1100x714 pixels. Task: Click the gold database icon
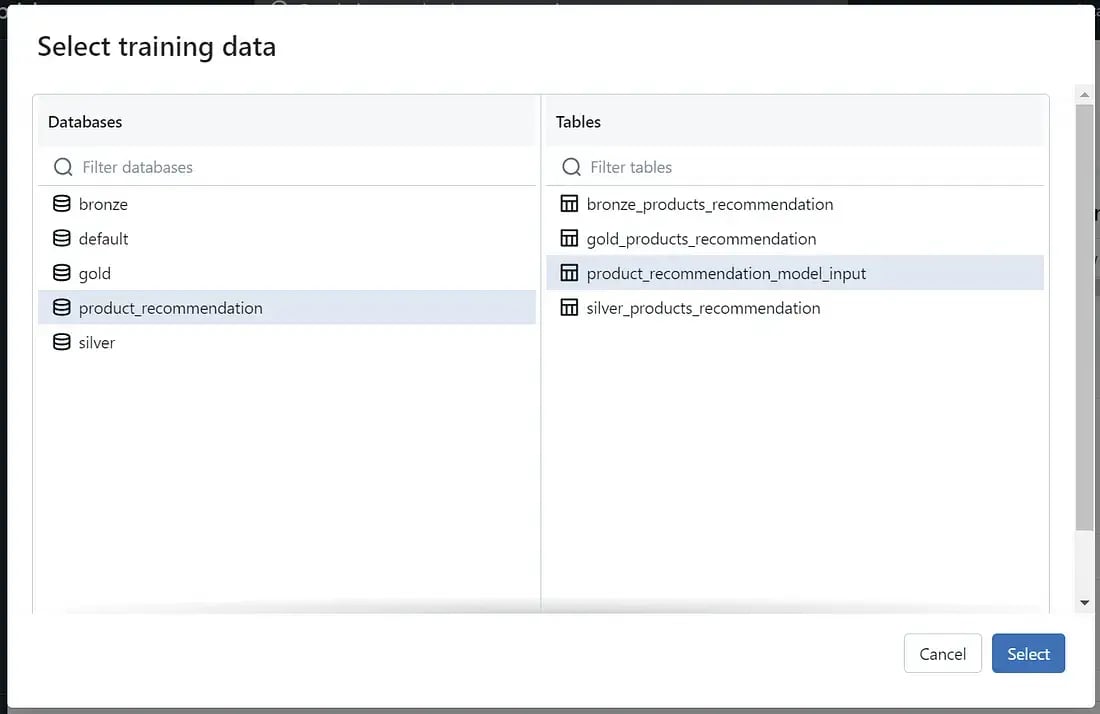(x=62, y=273)
